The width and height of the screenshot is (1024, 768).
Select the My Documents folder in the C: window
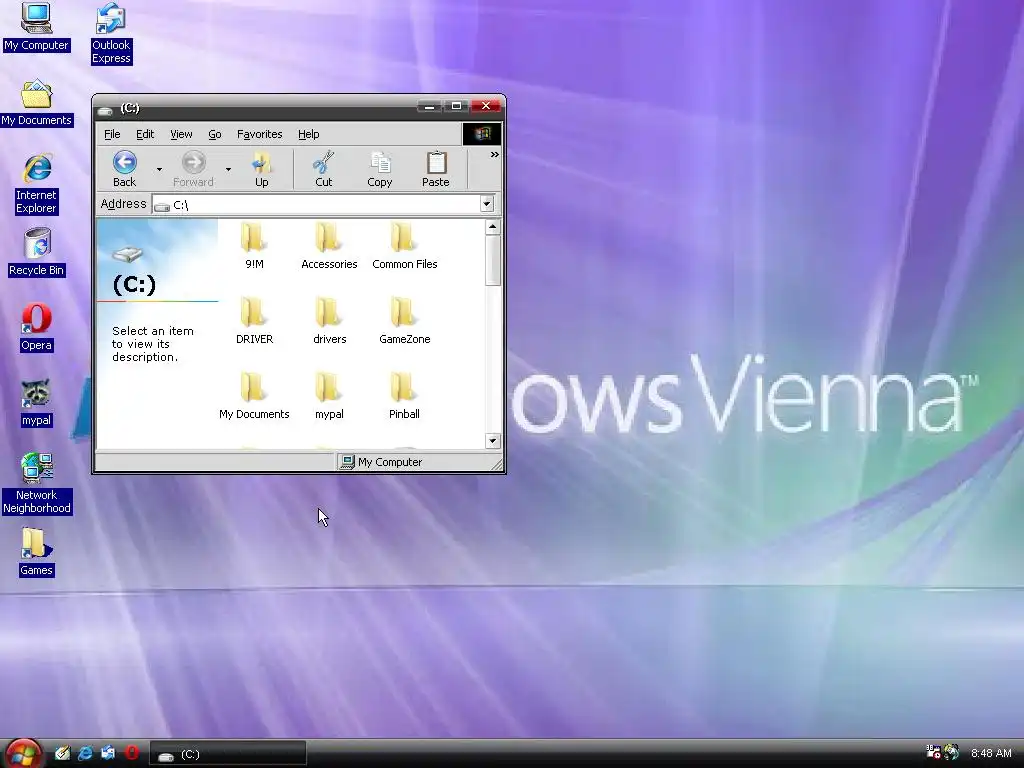click(254, 396)
